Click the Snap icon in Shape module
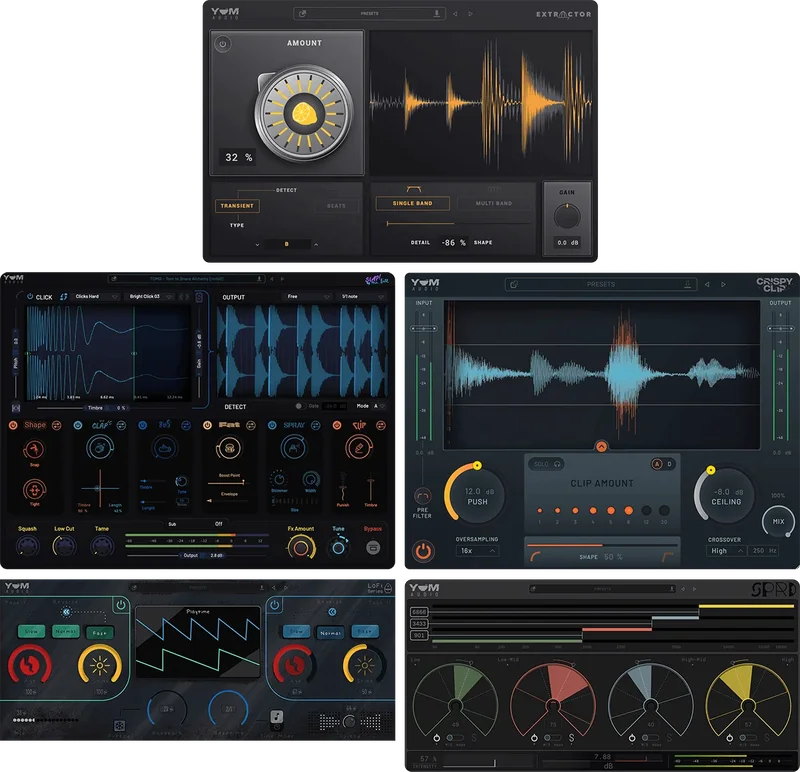Viewport: 800px width, 772px height. pyautogui.click(x=34, y=450)
